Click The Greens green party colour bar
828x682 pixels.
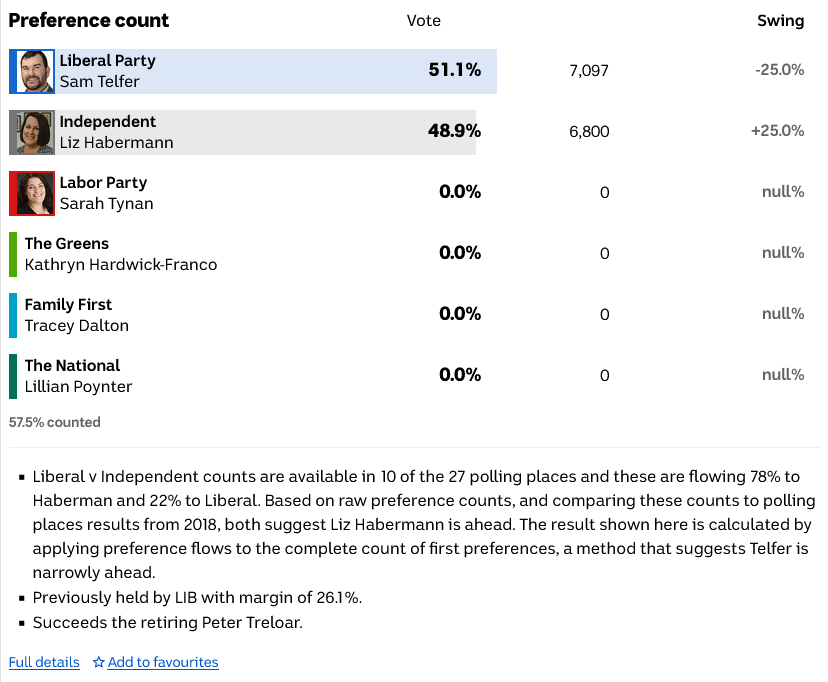pyautogui.click(x=13, y=254)
